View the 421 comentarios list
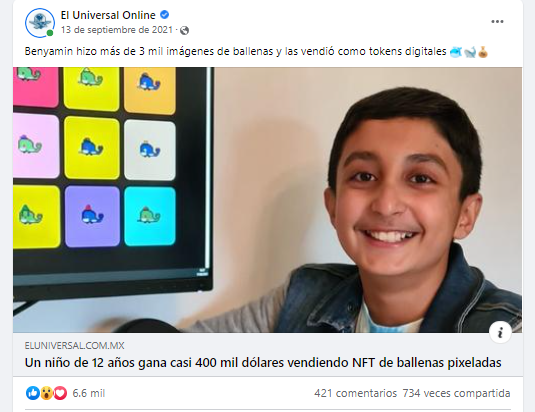 (x=356, y=393)
